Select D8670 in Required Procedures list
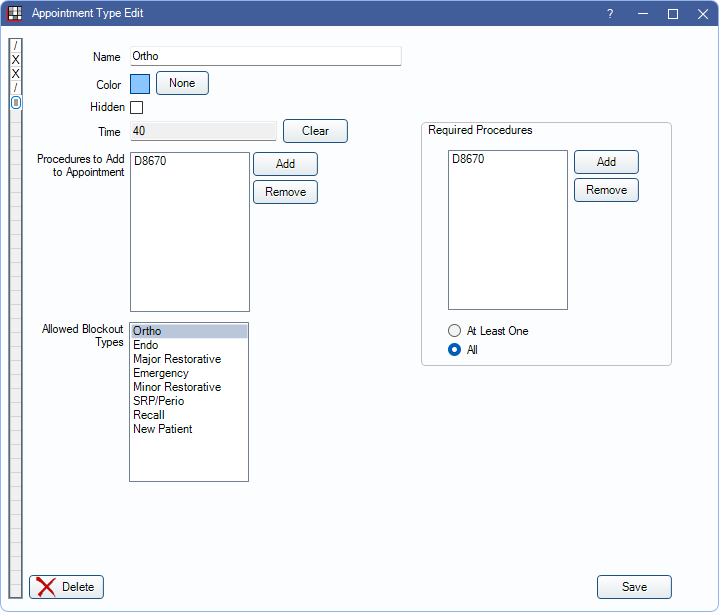 click(468, 159)
